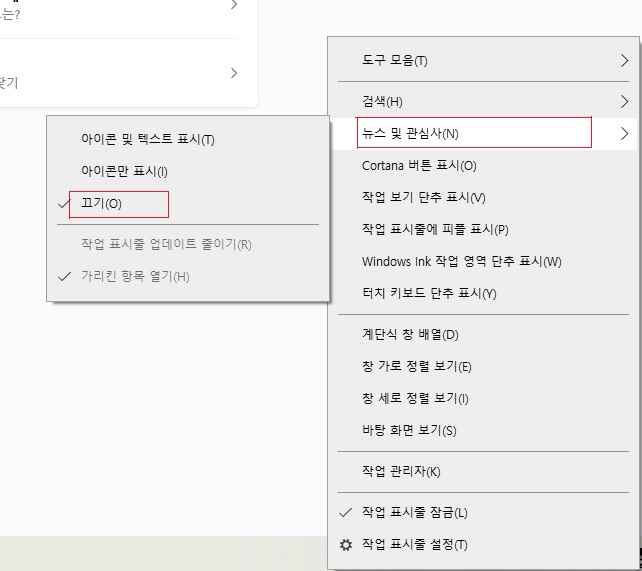
Task: Expand the 검색(H) submenu arrow
Action: coord(624,102)
